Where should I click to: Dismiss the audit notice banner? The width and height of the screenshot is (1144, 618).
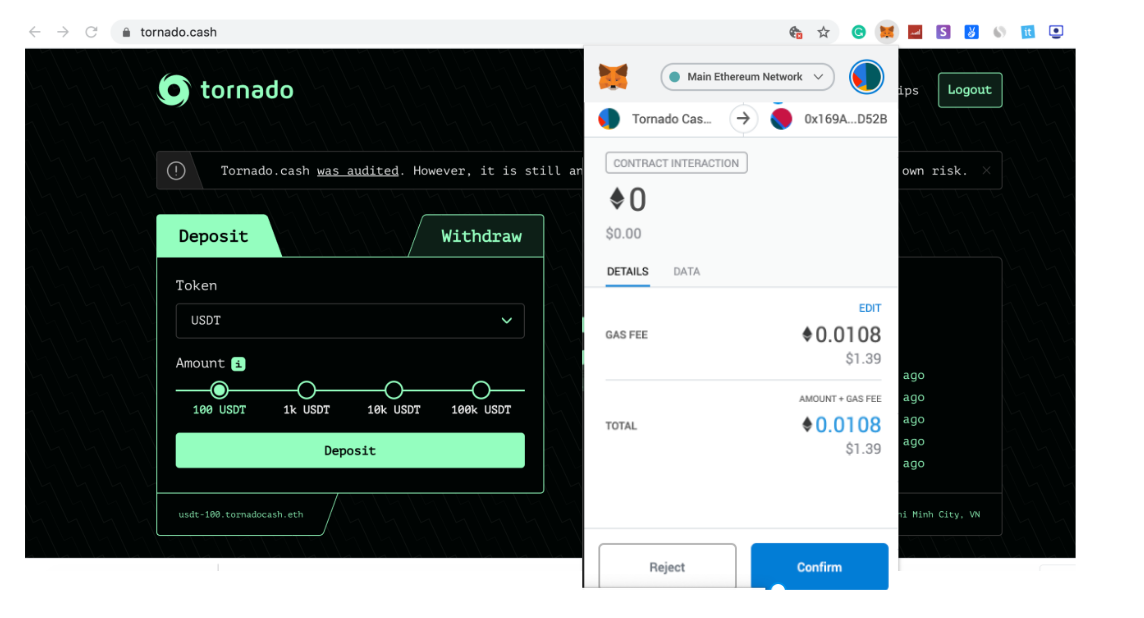point(986,171)
